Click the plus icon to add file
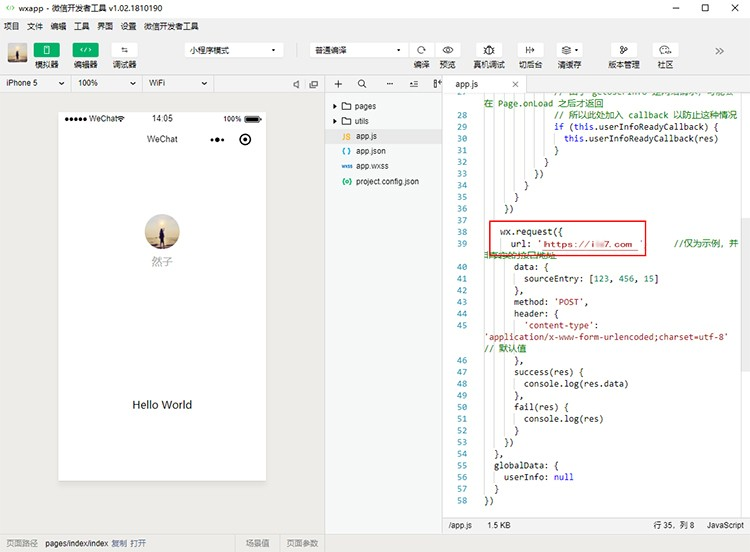750x552 pixels. pyautogui.click(x=338, y=84)
